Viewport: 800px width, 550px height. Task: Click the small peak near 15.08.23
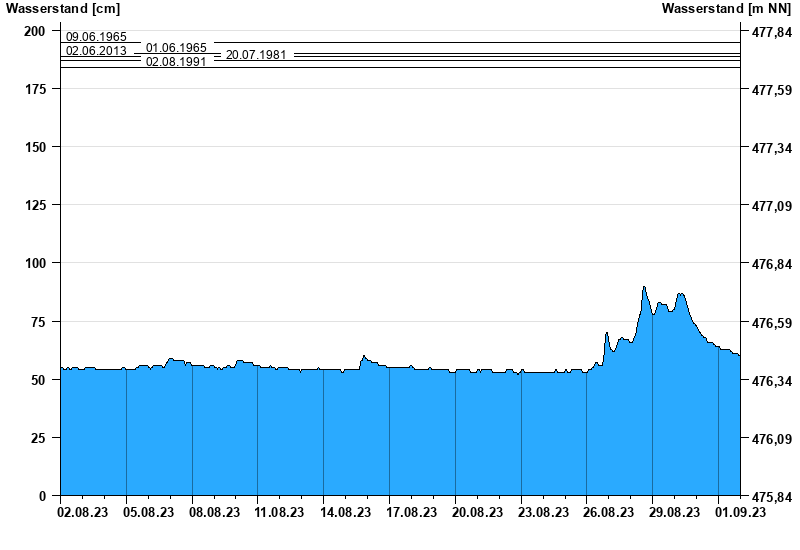[364, 357]
